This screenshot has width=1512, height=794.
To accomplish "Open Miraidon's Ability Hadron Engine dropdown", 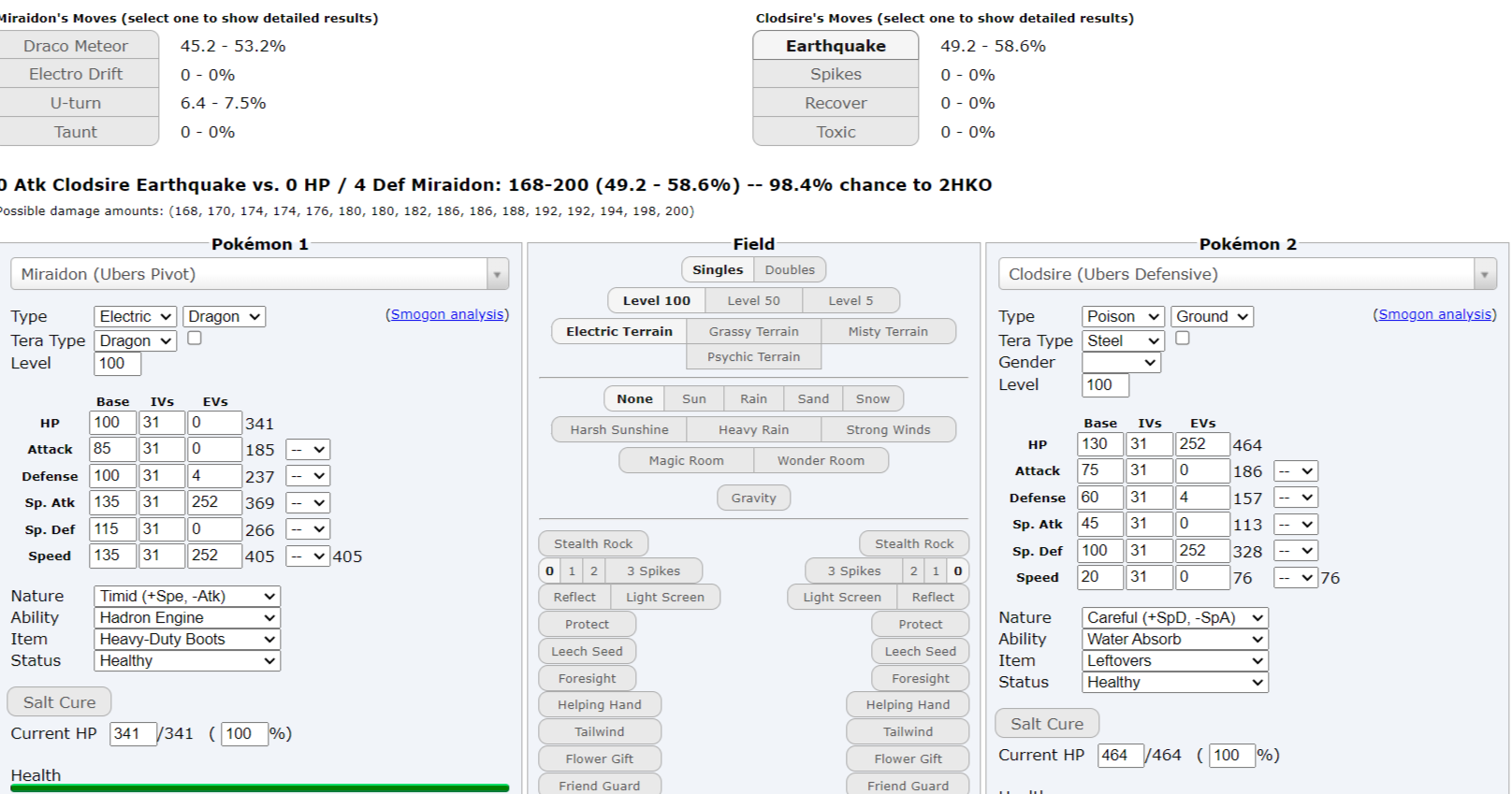I will [x=187, y=617].
